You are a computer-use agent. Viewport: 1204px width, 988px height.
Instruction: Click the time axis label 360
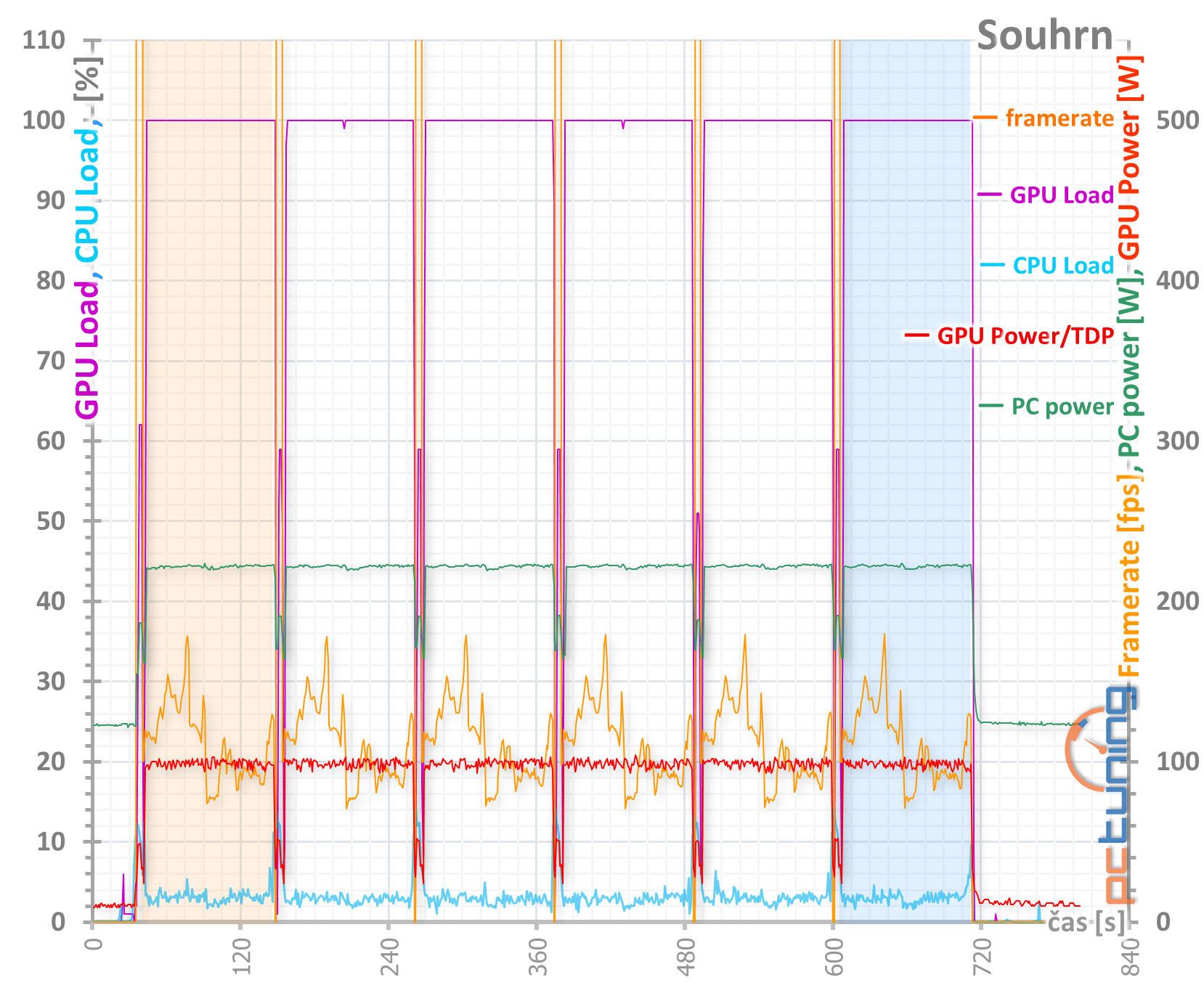coord(537,957)
